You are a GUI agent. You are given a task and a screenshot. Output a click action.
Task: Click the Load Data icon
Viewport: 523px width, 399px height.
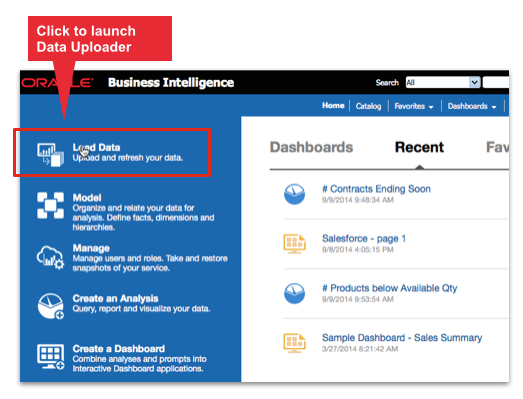pyautogui.click(x=50, y=154)
